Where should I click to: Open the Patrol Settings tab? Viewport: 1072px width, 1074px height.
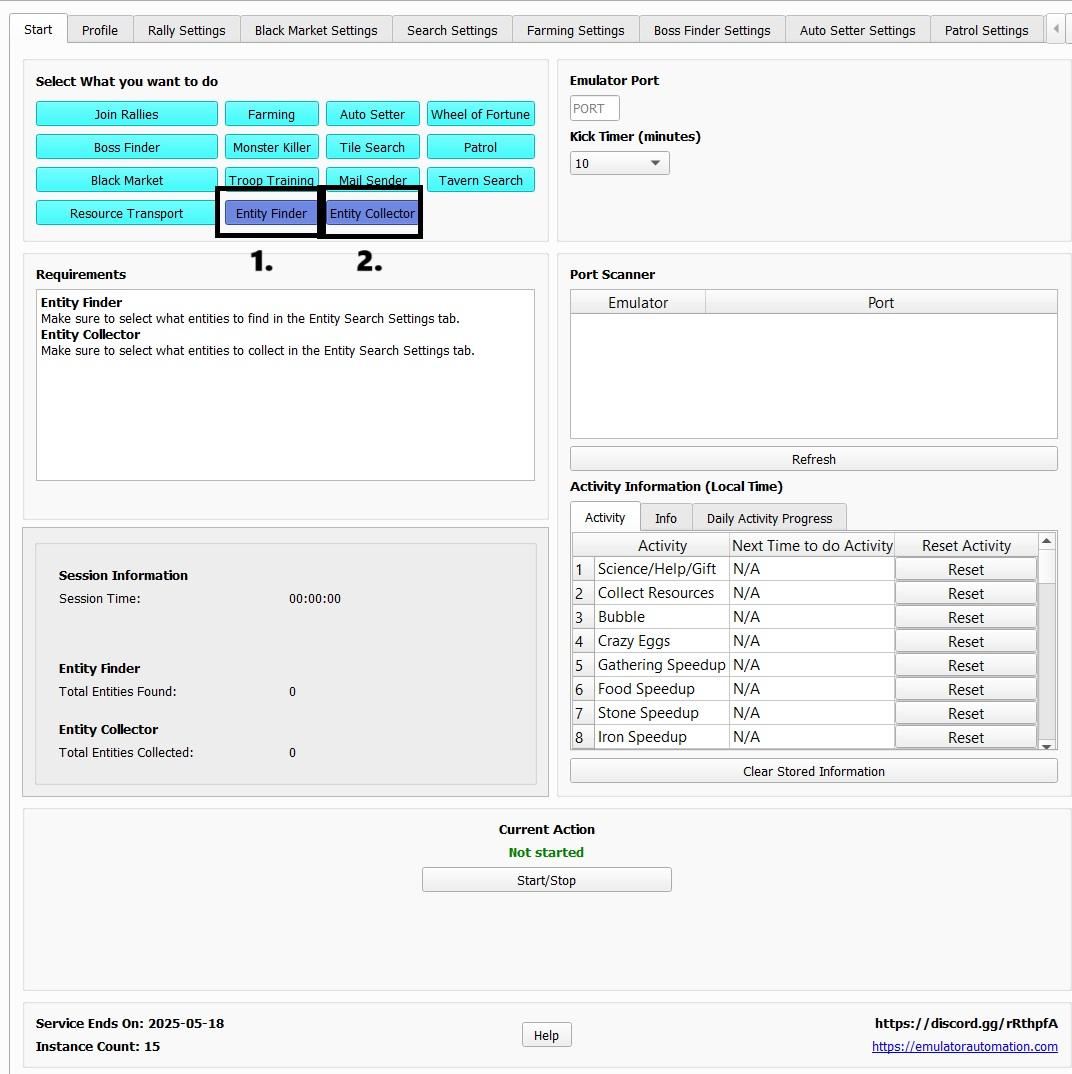tap(986, 30)
